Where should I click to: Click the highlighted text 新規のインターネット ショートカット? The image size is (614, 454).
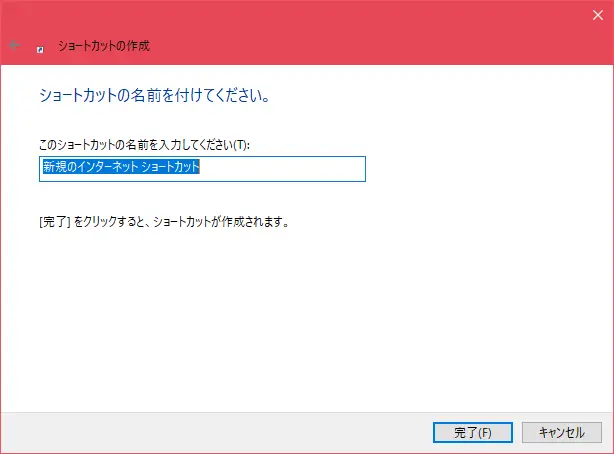click(121, 169)
